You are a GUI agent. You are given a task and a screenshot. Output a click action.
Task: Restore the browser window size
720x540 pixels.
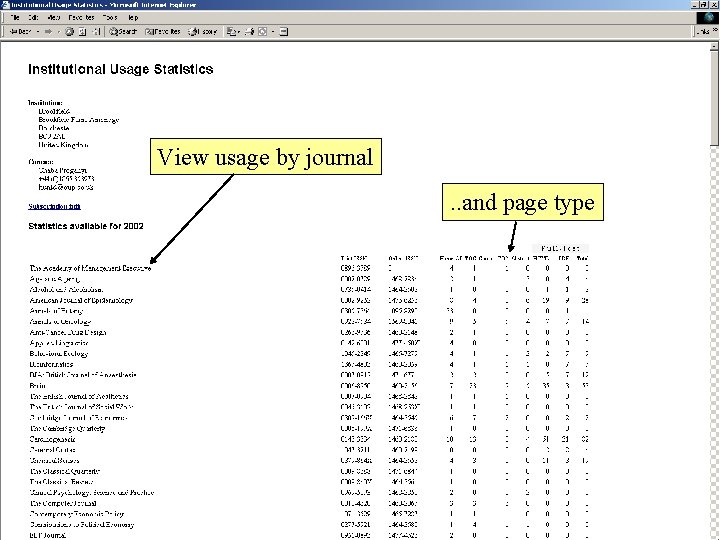[706, 5]
